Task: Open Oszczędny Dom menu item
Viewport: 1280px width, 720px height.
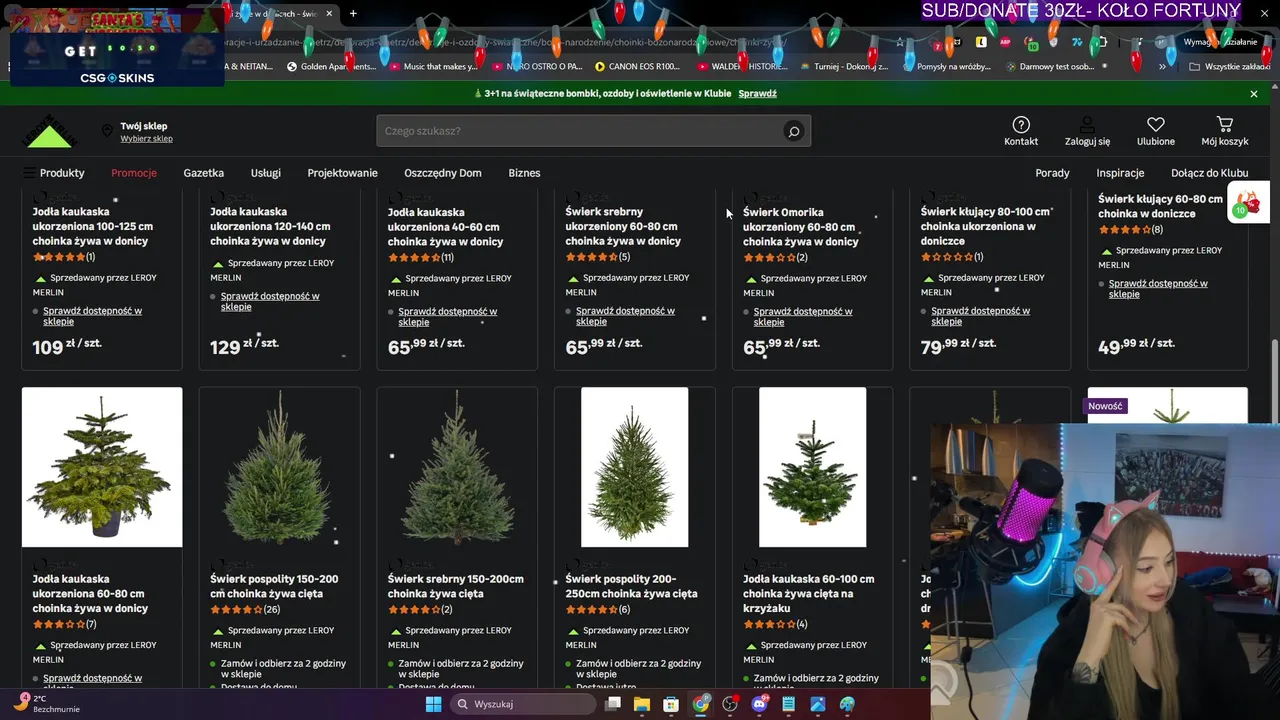Action: tap(443, 173)
